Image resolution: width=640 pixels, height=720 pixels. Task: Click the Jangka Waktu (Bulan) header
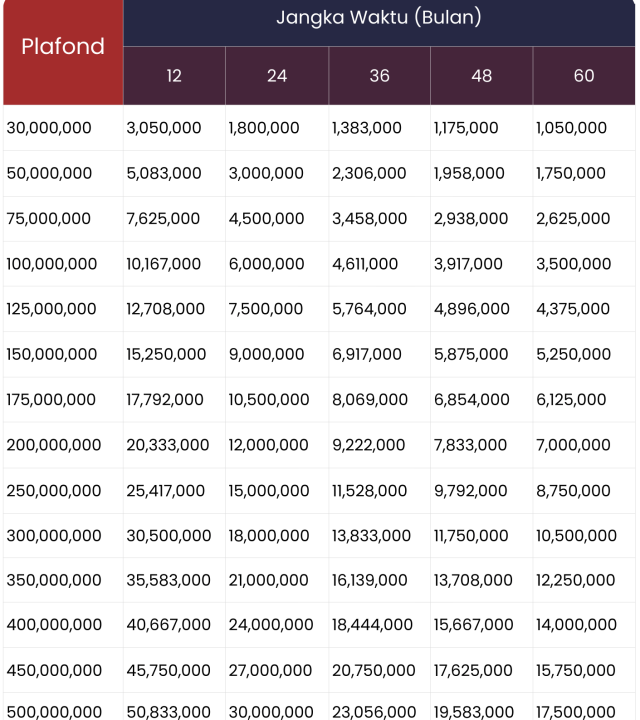point(379,18)
